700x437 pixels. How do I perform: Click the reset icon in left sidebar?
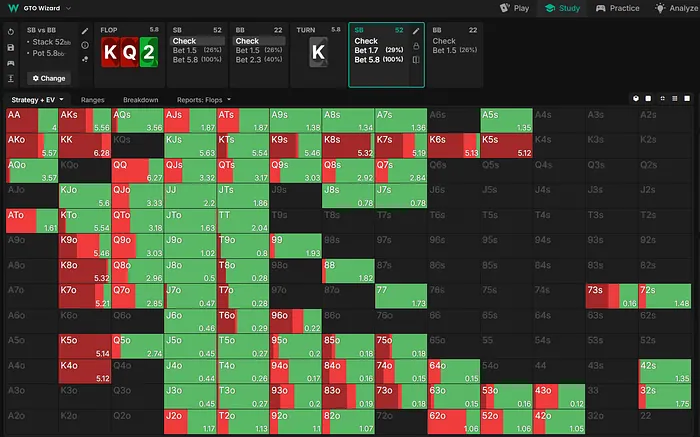click(11, 31)
